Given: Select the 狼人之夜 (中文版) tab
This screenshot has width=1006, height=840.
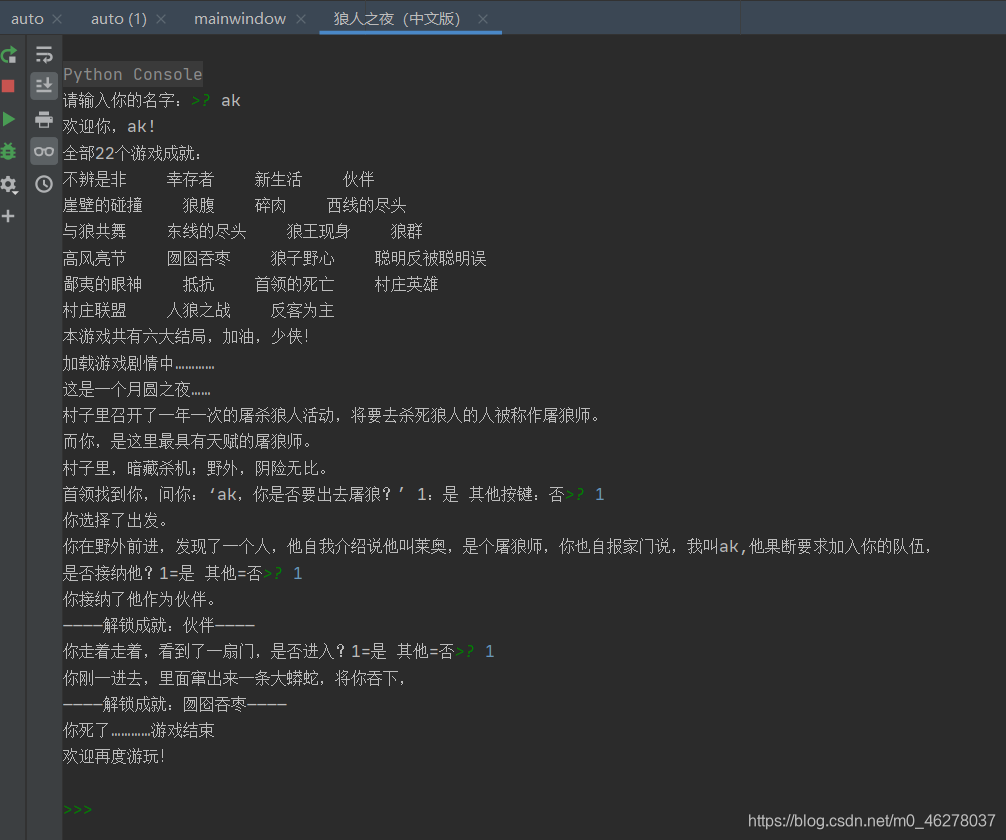Looking at the screenshot, I should point(400,17).
